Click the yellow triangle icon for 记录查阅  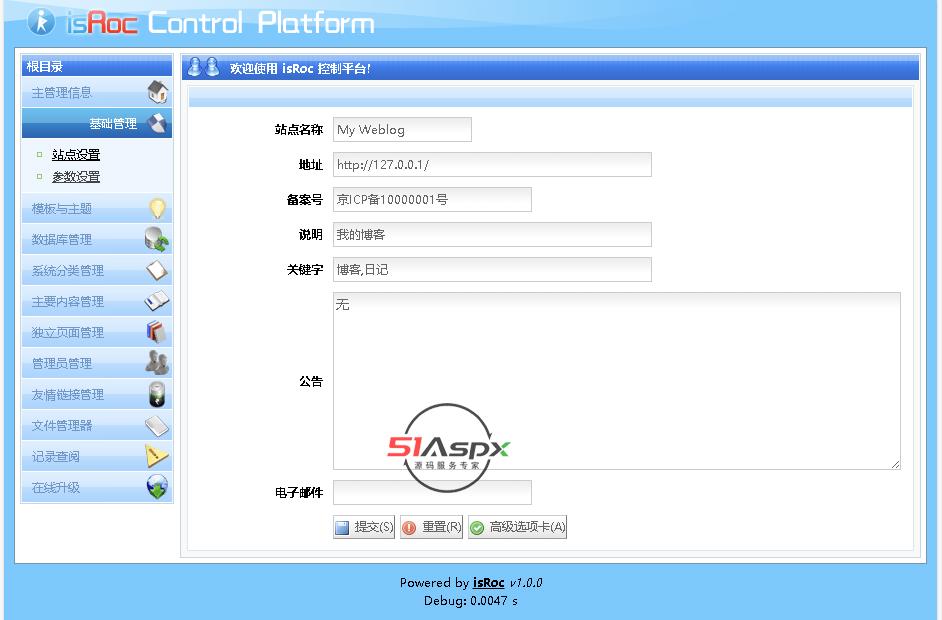point(157,456)
